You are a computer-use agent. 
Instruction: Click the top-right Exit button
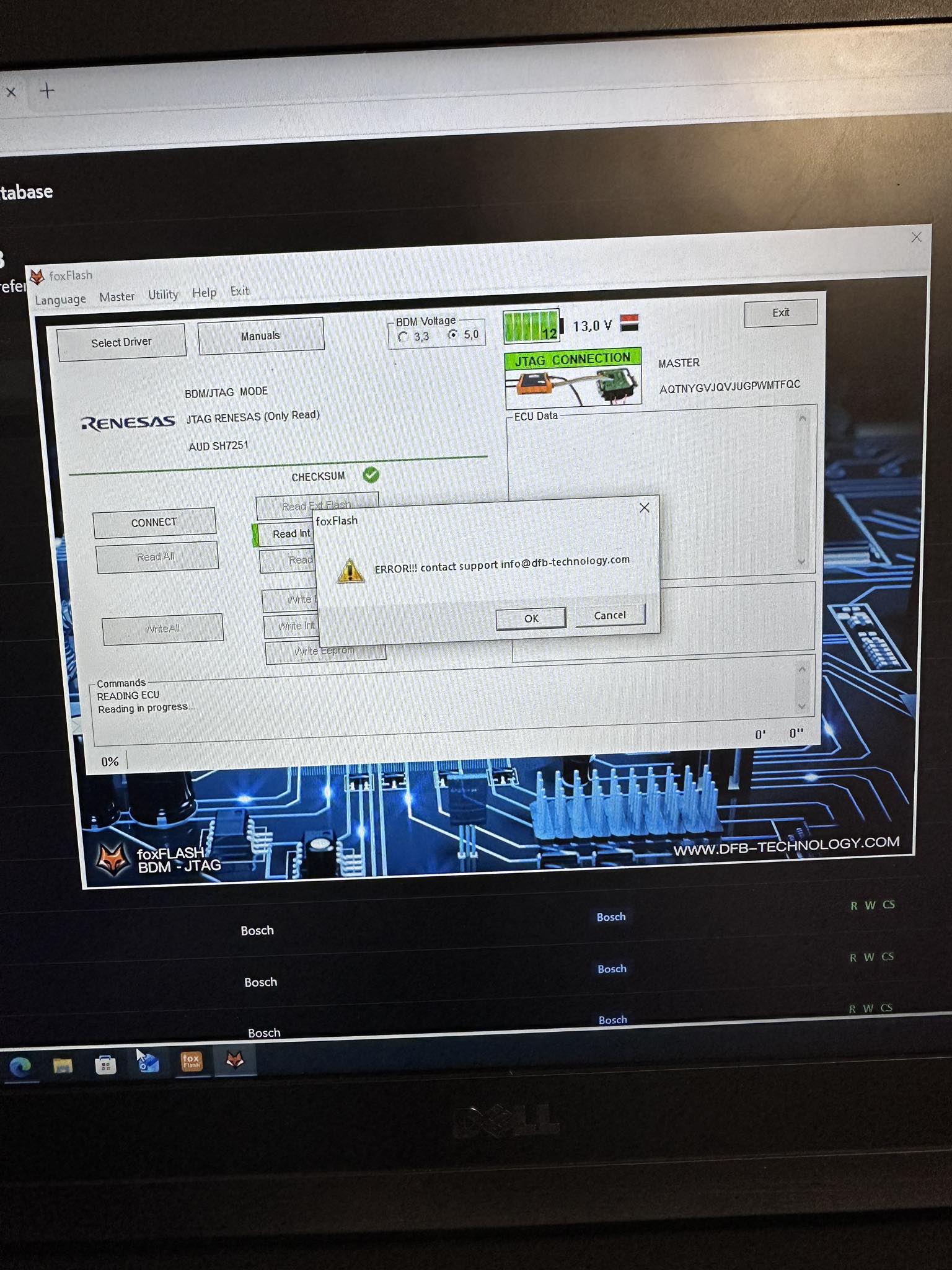pos(780,313)
